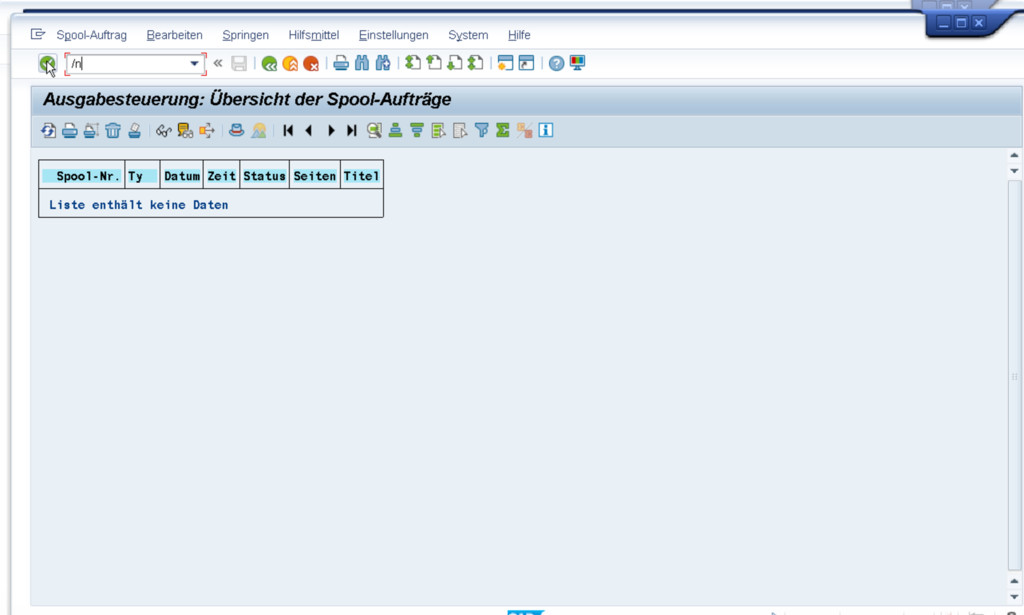Show request attributes icon
Viewport: 1024px width, 615px height.
tap(185, 131)
